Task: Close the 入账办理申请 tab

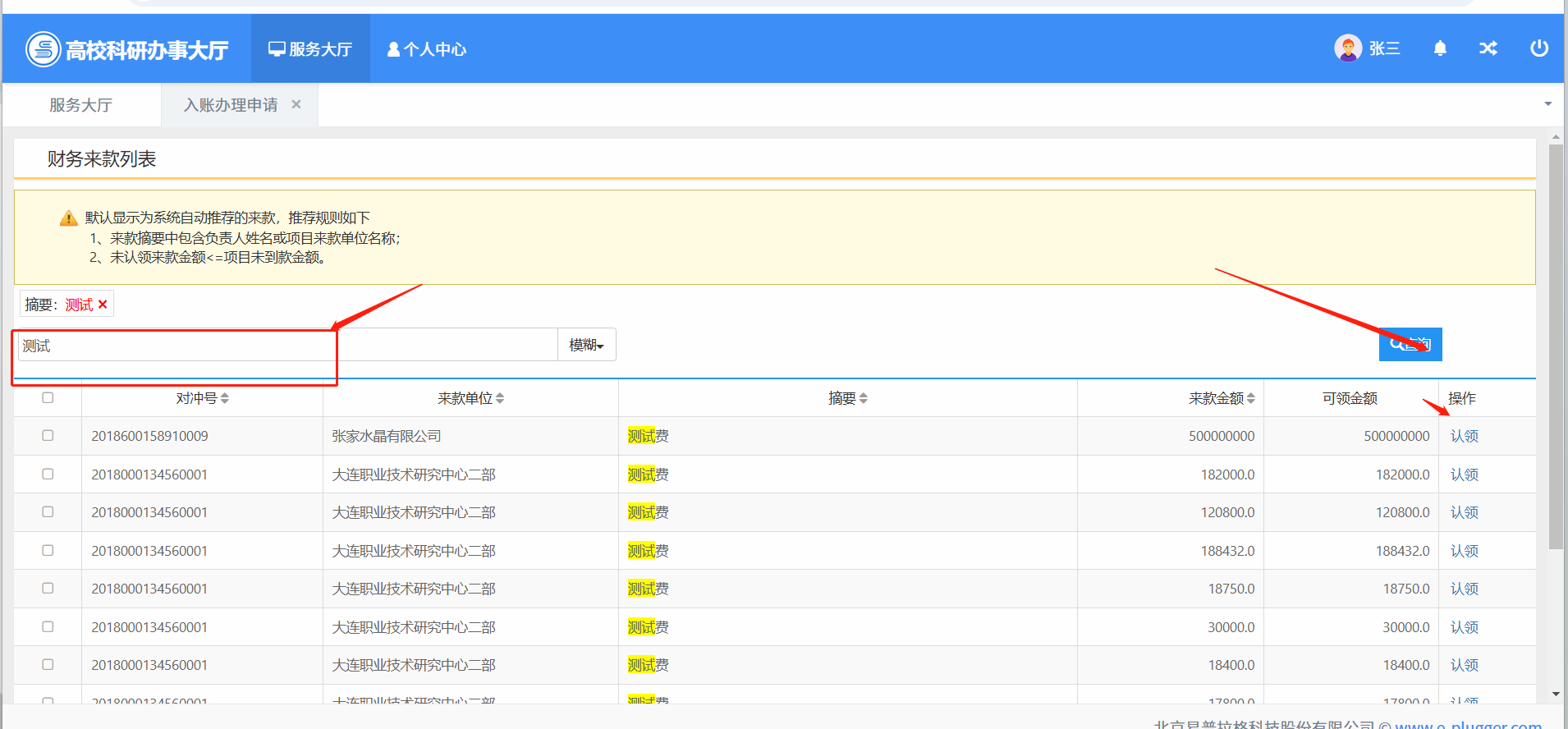Action: 296,104
